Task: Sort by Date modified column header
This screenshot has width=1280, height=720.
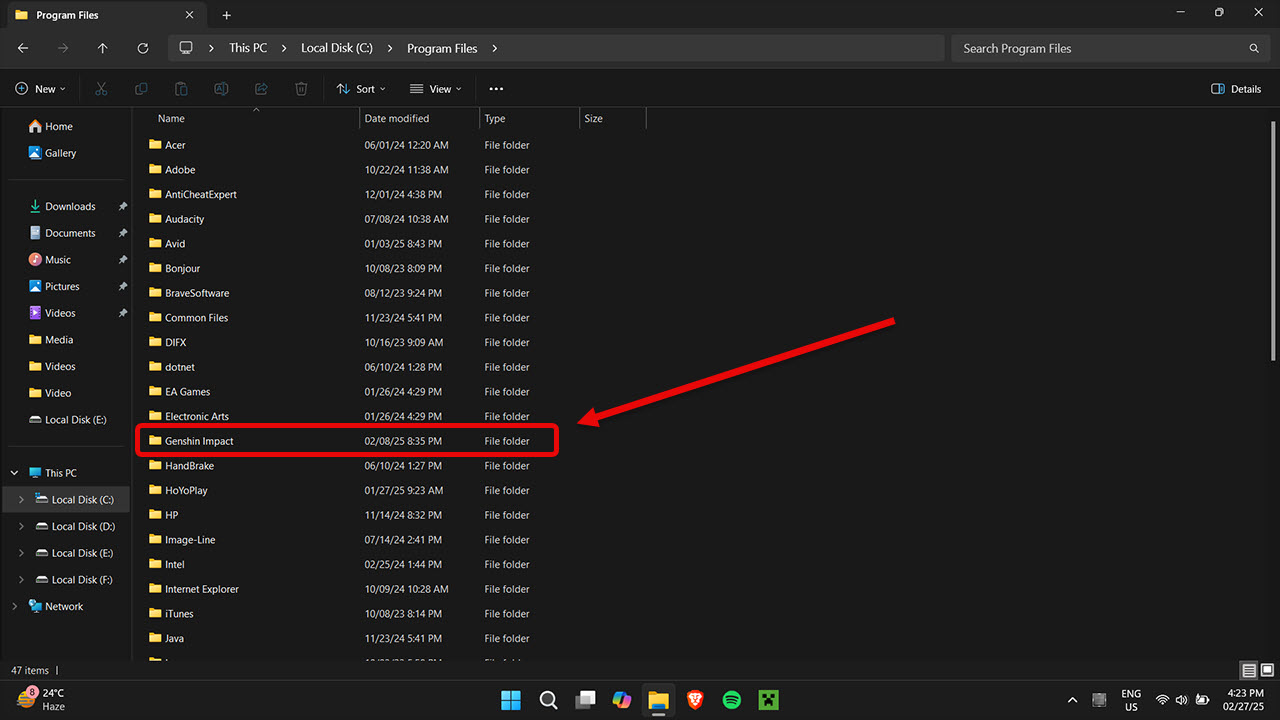Action: (x=397, y=118)
